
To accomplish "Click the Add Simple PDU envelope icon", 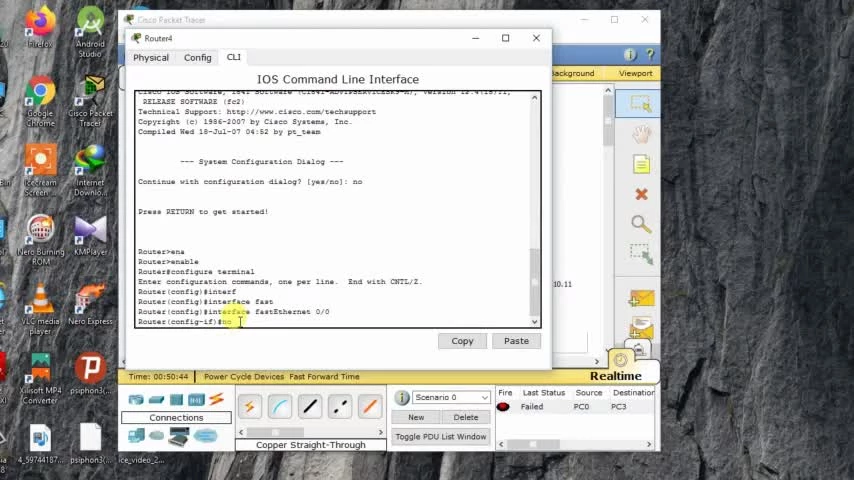I will pyautogui.click(x=641, y=298).
